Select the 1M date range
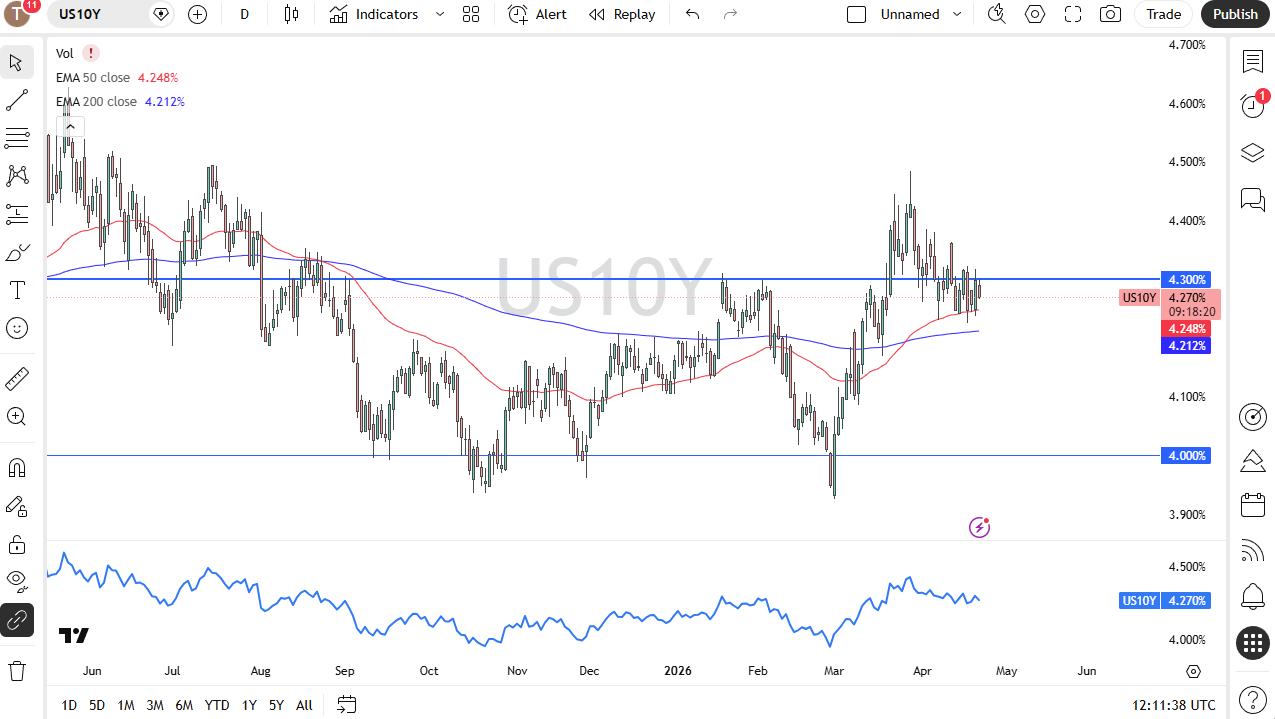 [126, 705]
